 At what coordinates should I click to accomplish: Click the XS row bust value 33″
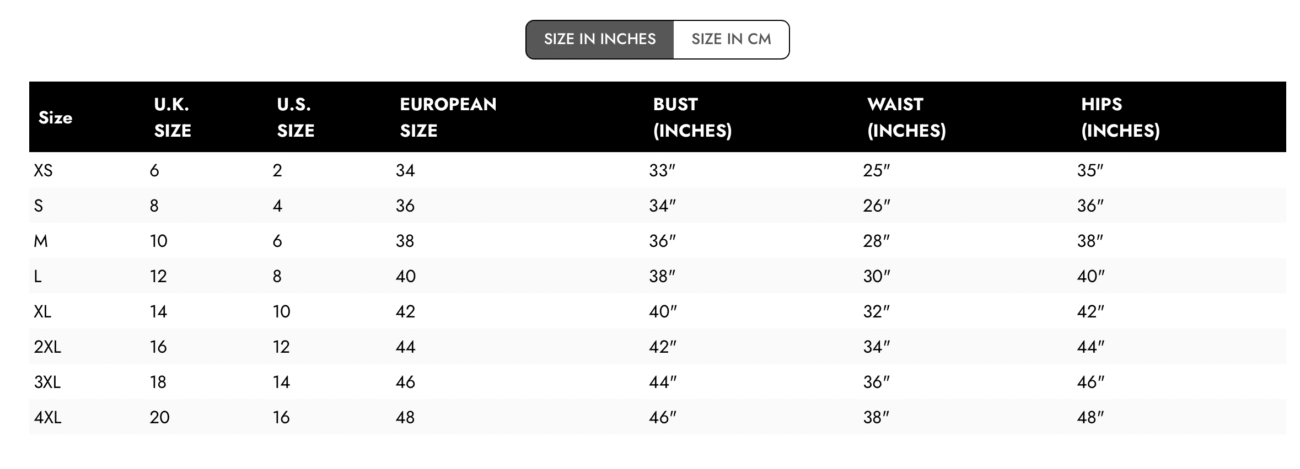tap(663, 171)
